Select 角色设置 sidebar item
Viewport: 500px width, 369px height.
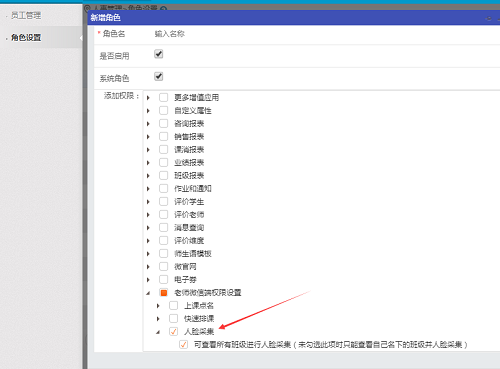click(26, 38)
